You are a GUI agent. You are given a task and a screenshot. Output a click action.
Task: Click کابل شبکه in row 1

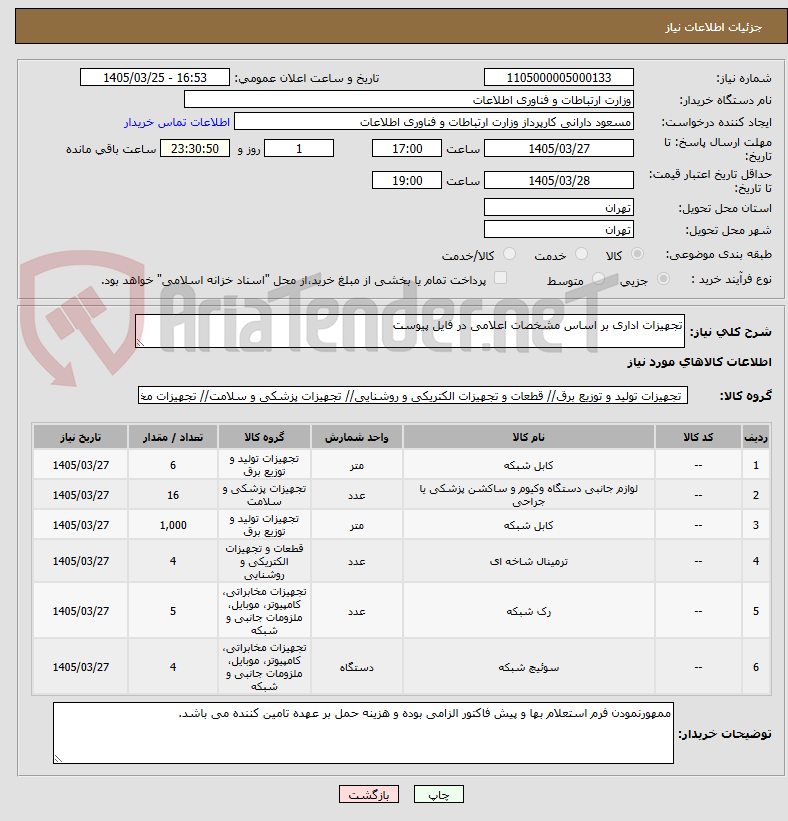(528, 465)
